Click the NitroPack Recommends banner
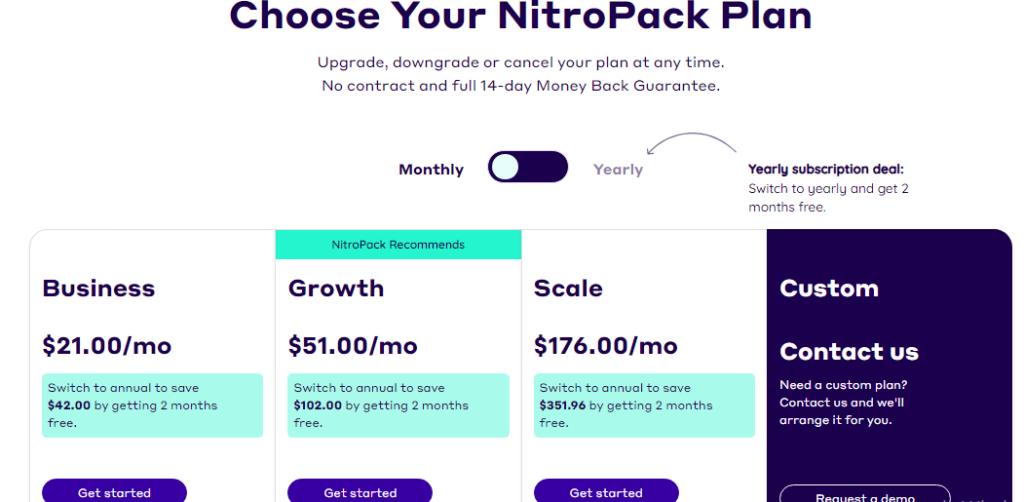Viewport: 1024px width, 502px height. click(398, 245)
